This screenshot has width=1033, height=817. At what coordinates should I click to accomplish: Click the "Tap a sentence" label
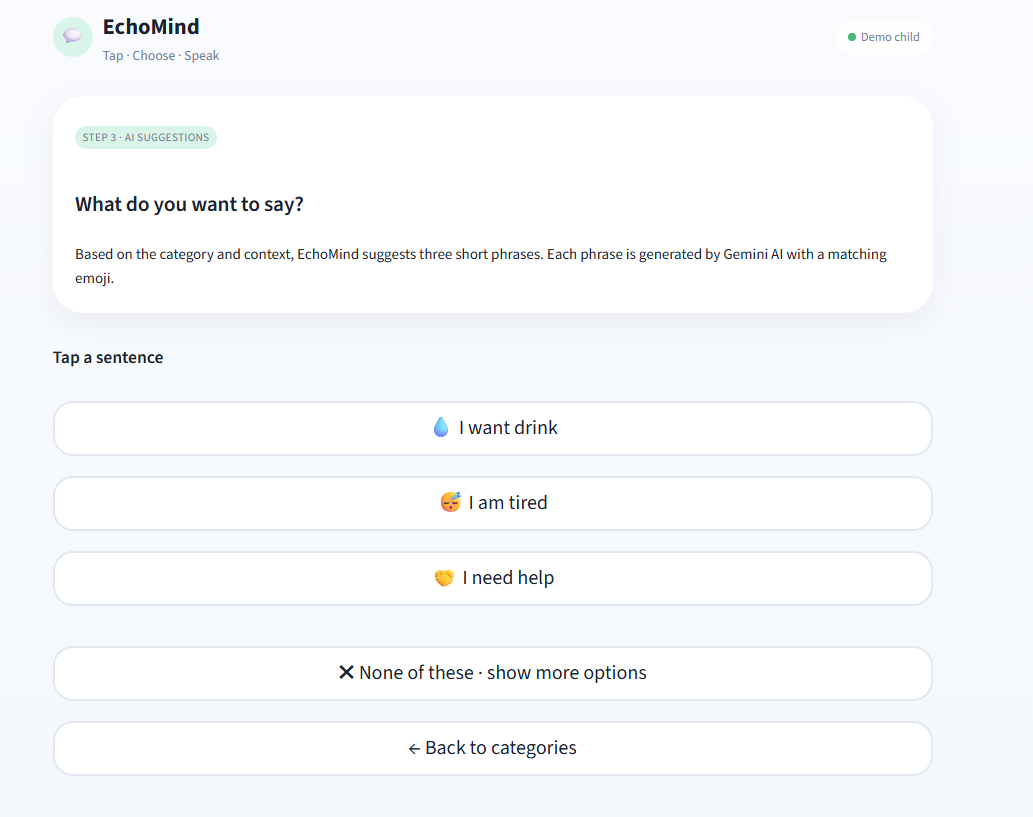108,357
